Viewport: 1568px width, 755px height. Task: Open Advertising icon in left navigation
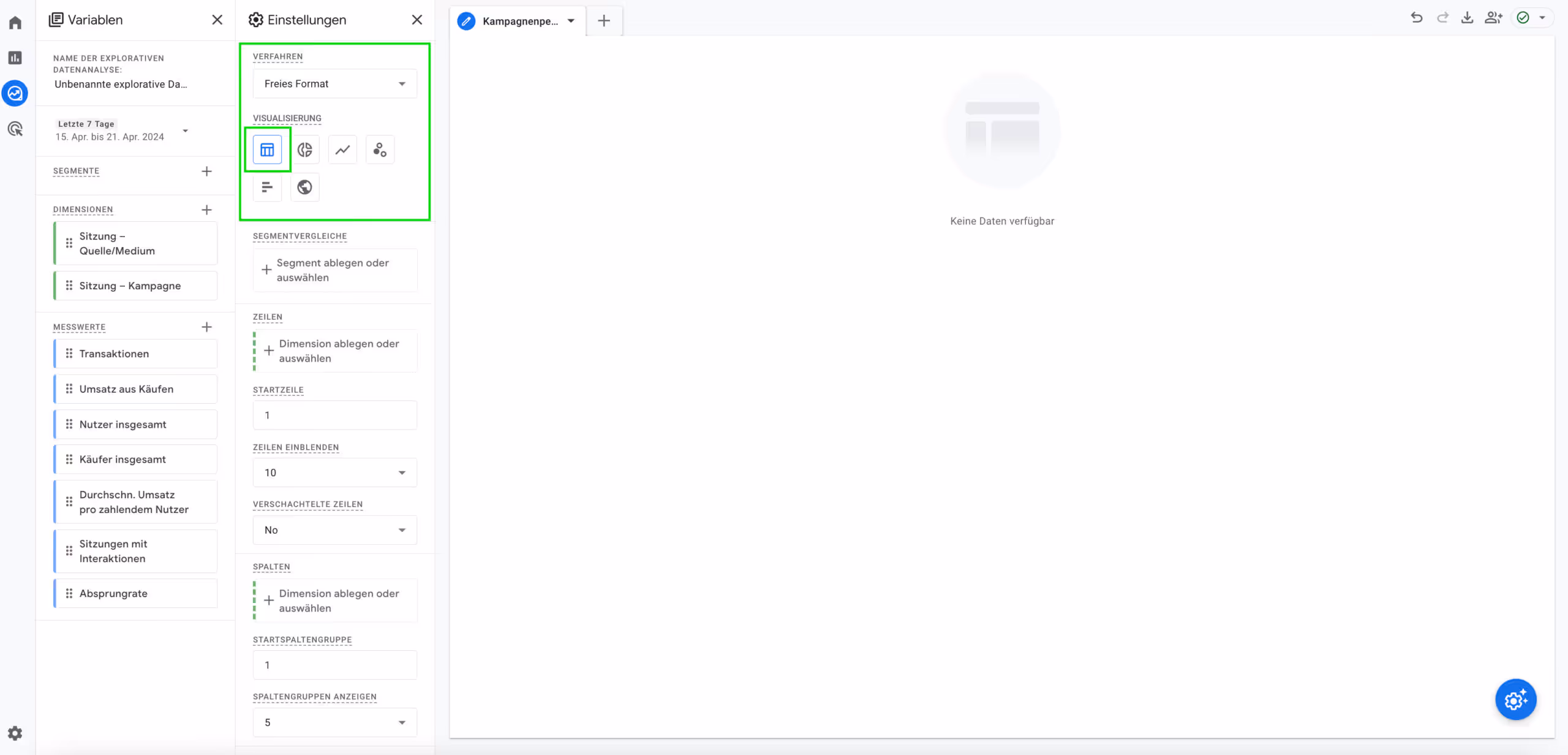(15, 129)
